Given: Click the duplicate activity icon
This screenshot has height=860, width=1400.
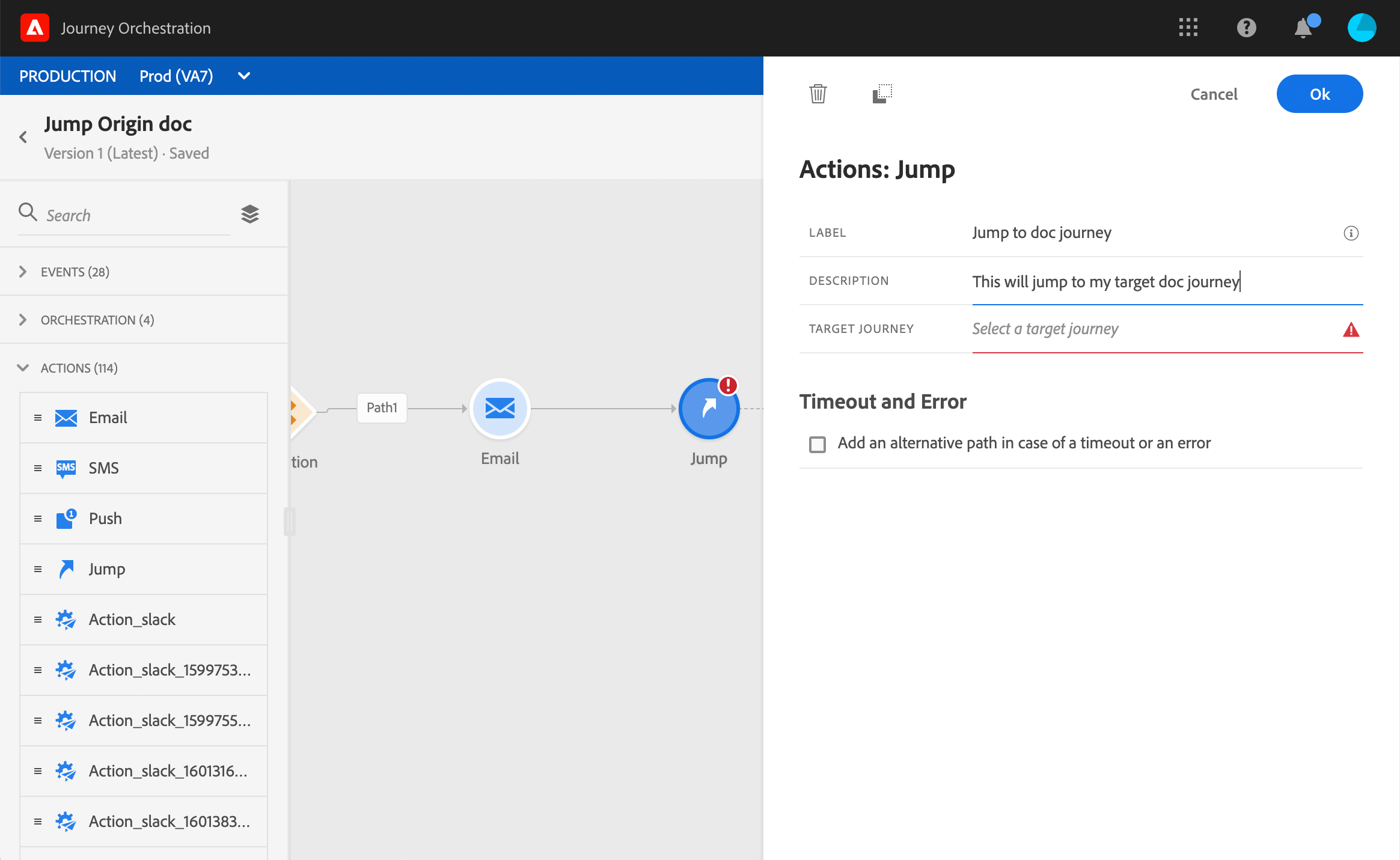Looking at the screenshot, I should 882,94.
